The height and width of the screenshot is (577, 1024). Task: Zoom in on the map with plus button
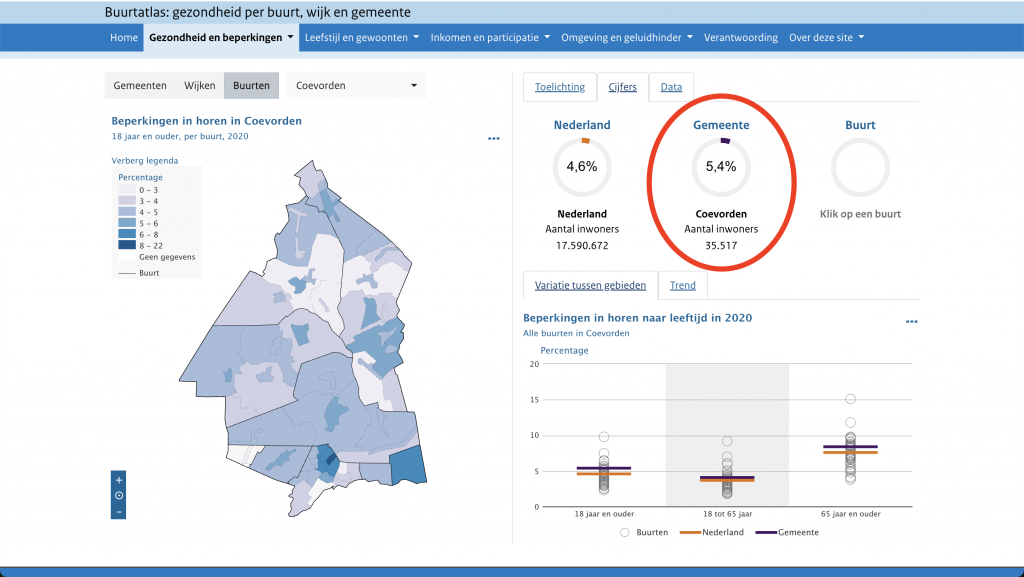point(118,480)
